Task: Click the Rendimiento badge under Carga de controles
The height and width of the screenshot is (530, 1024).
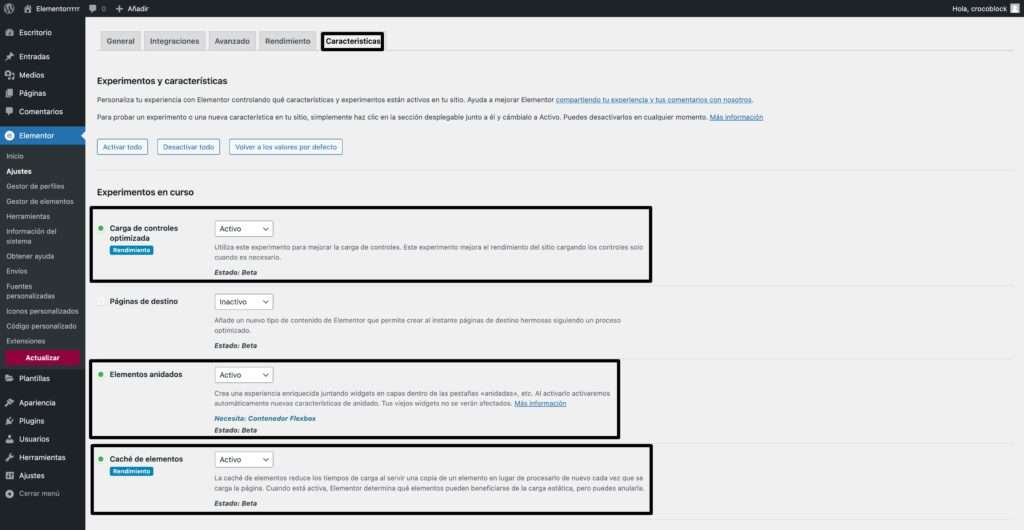Action: pyautogui.click(x=131, y=250)
